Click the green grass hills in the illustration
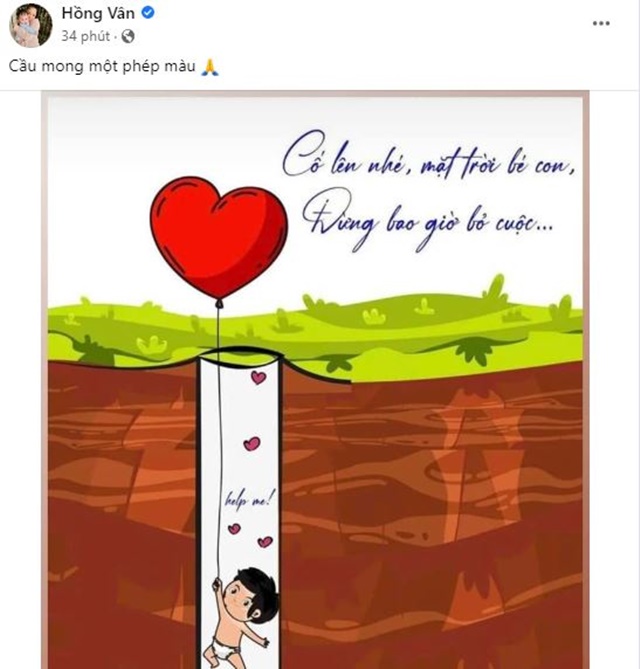Viewport: 640px width, 669px height. click(x=315, y=329)
